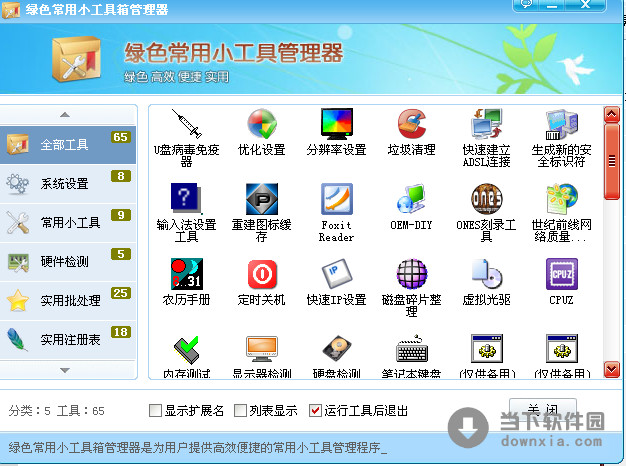Launch the 定时关机 tool
This screenshot has height=466, width=626.
pos(261,282)
